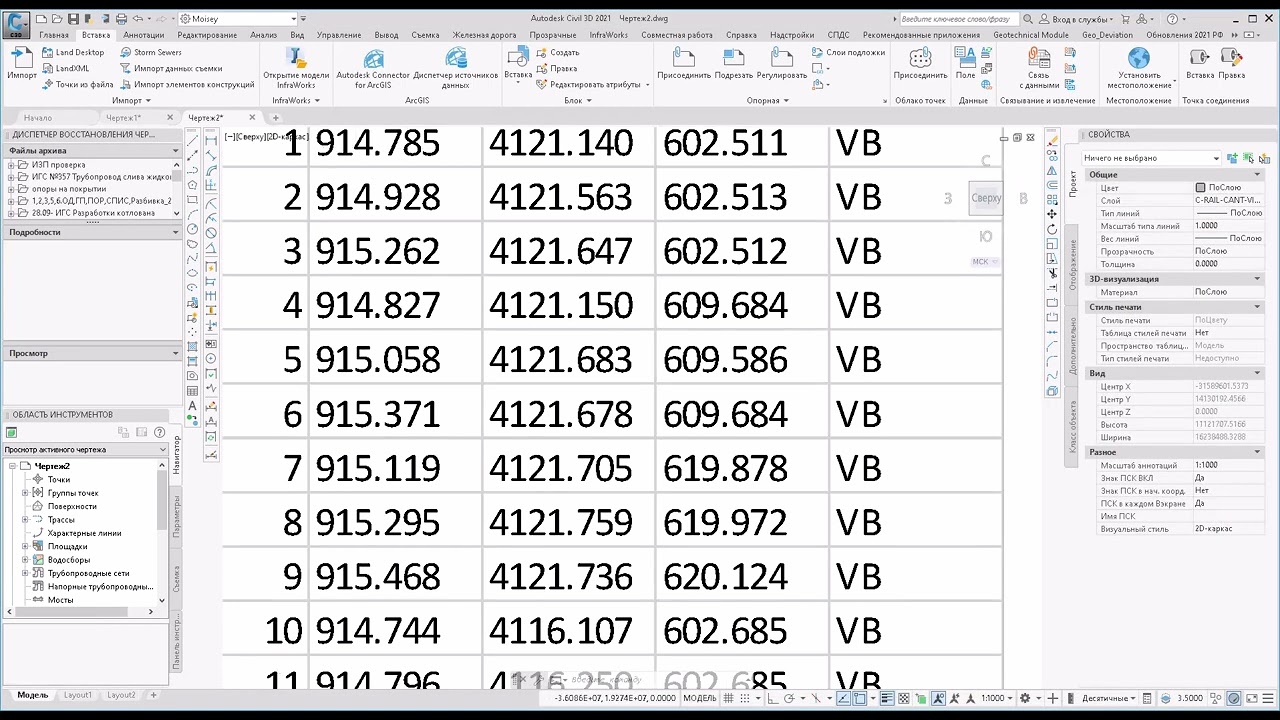Open the Главная ribbon tab
1280x720 pixels.
54,35
